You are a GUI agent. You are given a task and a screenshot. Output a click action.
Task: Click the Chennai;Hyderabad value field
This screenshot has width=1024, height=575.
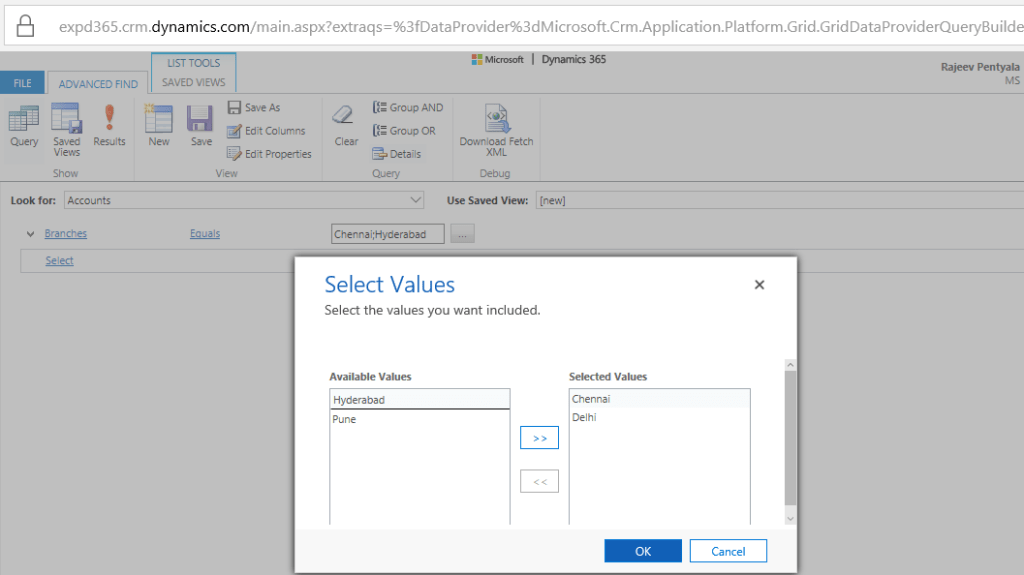click(x=387, y=234)
